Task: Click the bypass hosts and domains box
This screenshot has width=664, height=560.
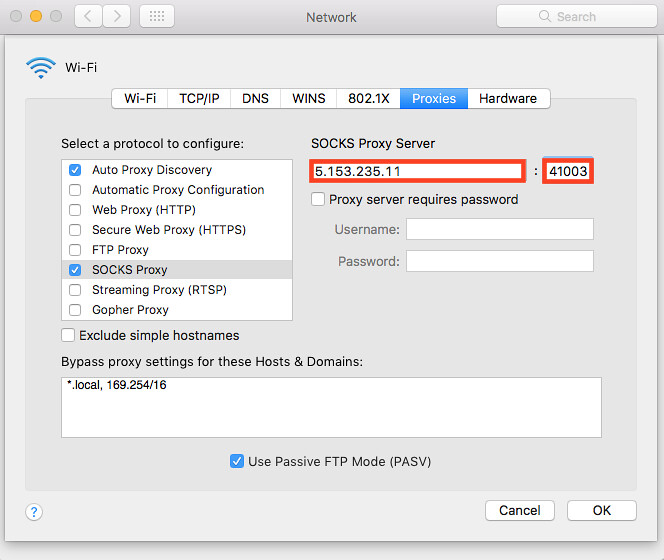Action: tap(331, 408)
